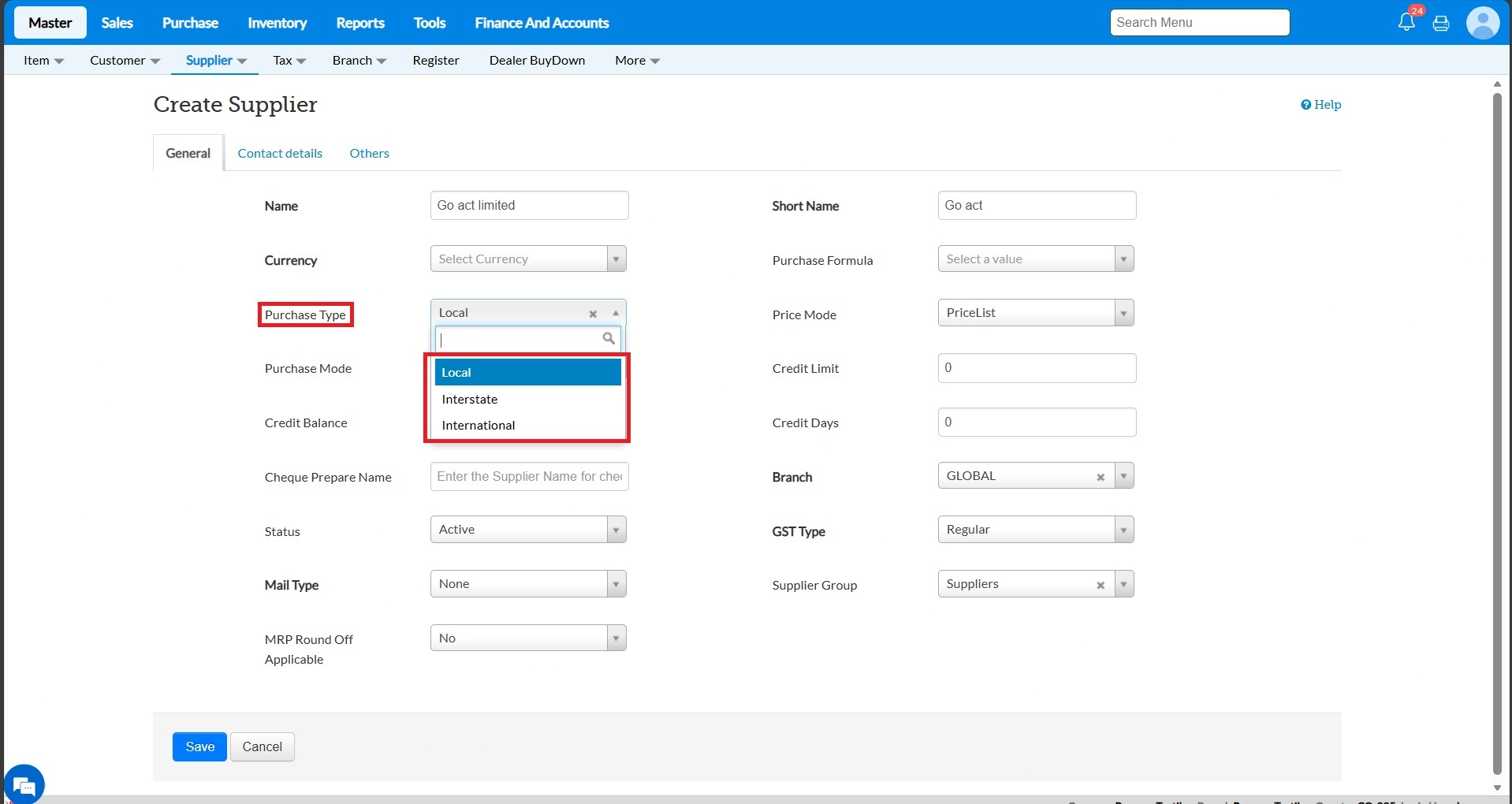Open the Help link
This screenshot has width=1512, height=804.
[1321, 105]
